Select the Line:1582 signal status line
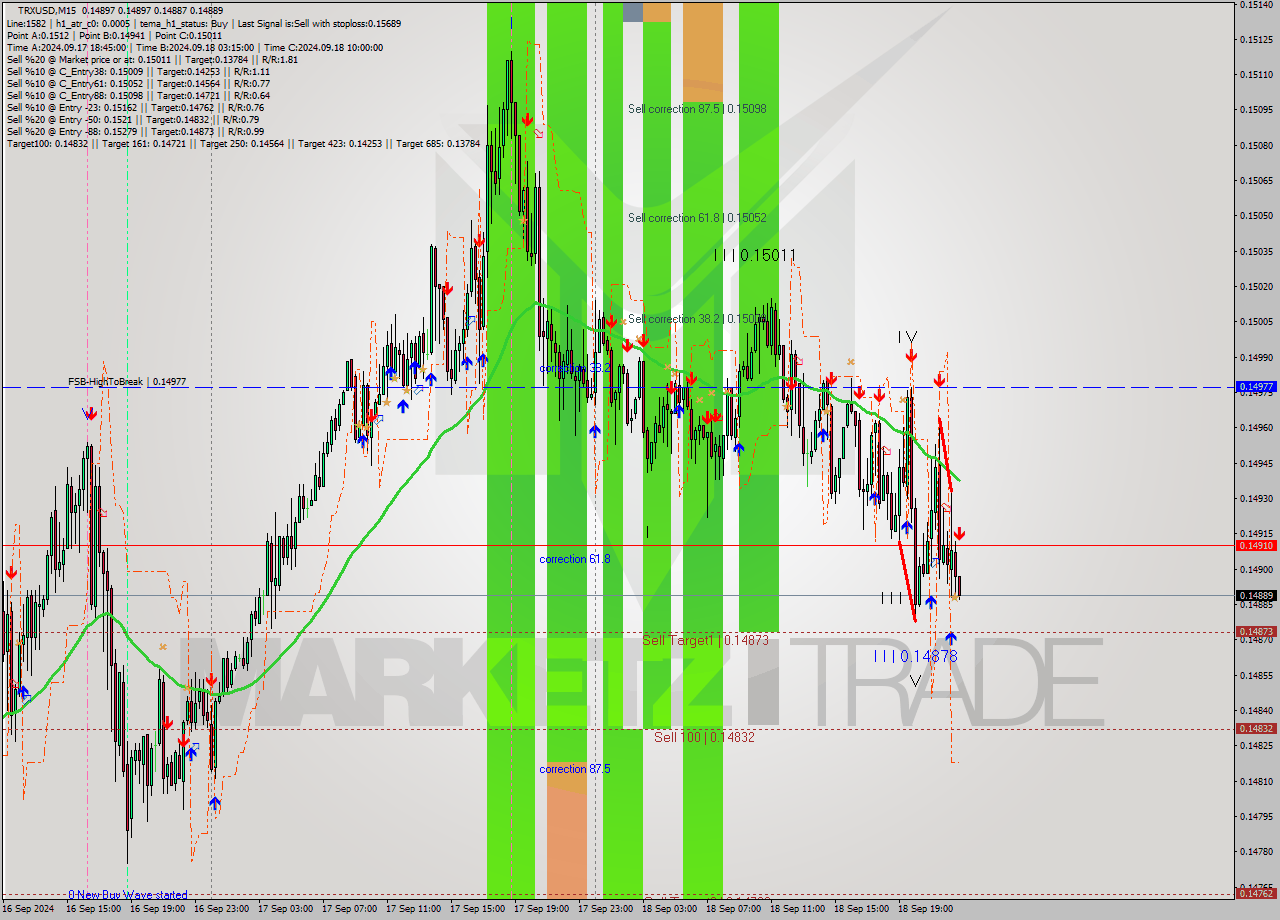This screenshot has height=920, width=1280. (x=203, y=22)
